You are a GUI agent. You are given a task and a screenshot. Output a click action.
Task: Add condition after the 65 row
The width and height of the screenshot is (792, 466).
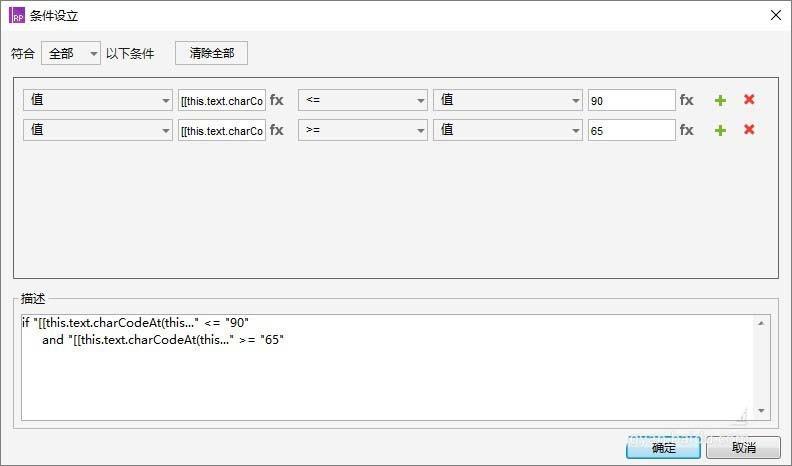coord(720,130)
